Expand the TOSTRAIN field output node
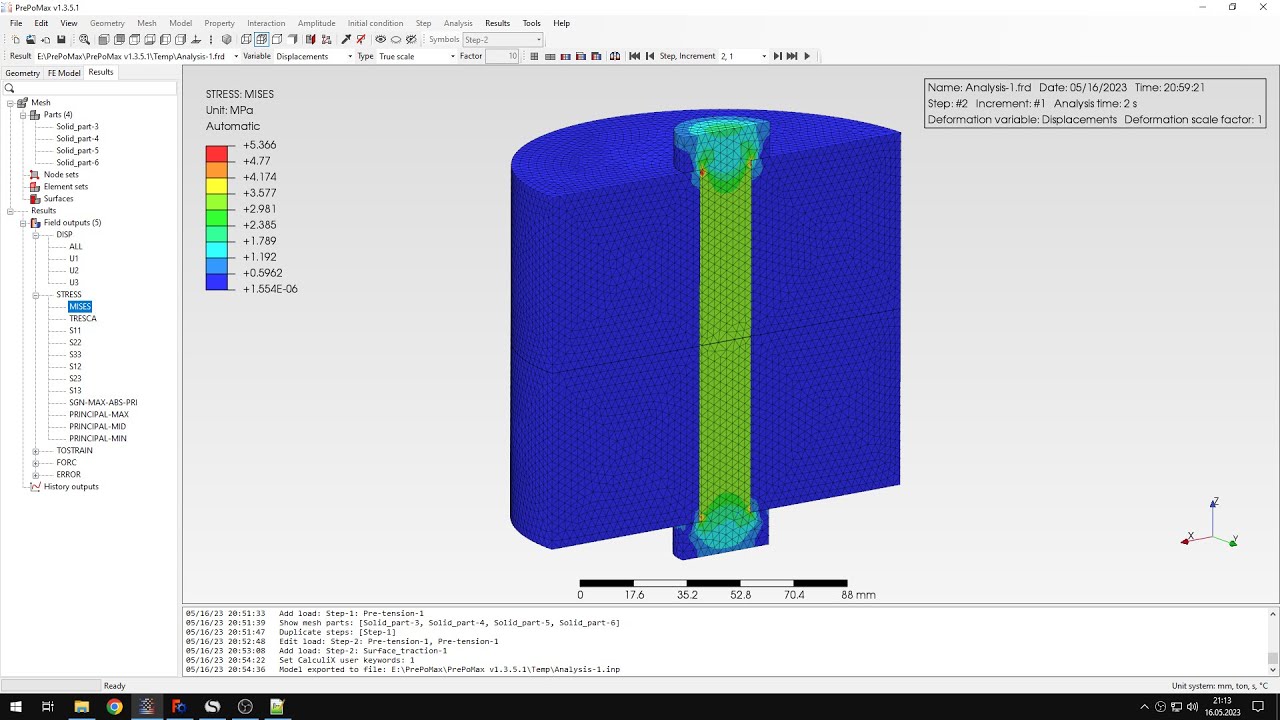 click(x=36, y=451)
